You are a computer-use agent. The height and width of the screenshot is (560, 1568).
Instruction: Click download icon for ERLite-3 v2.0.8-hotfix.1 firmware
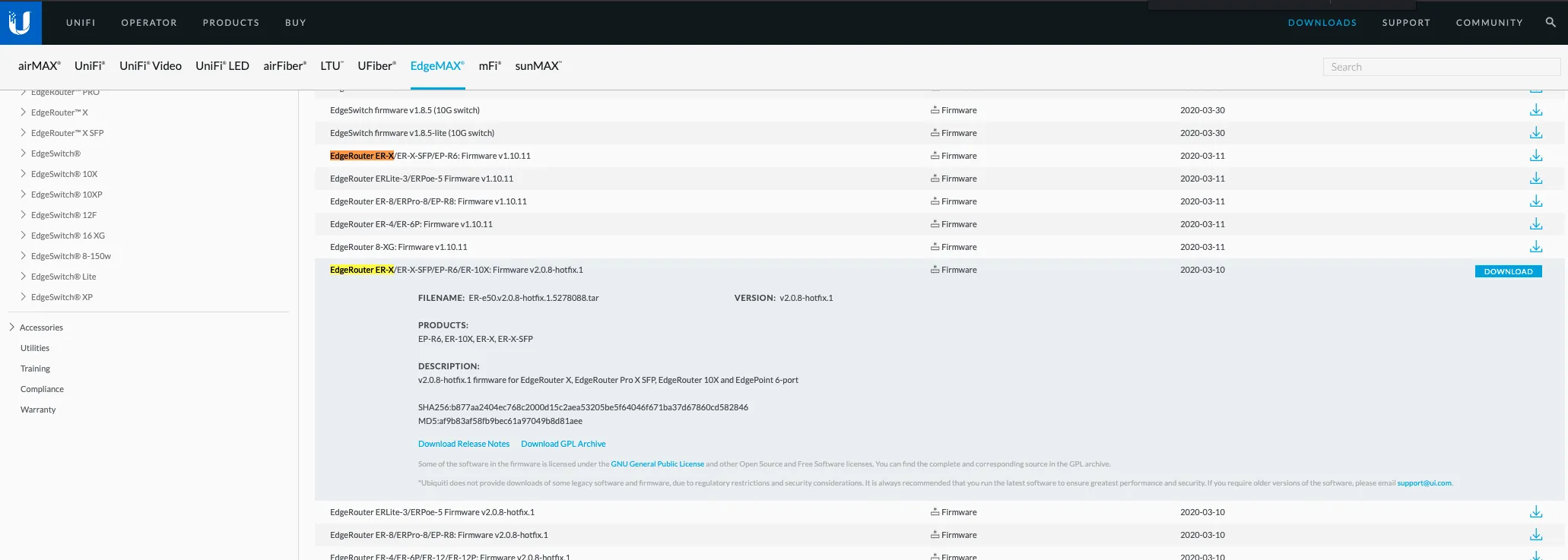pyautogui.click(x=1535, y=512)
